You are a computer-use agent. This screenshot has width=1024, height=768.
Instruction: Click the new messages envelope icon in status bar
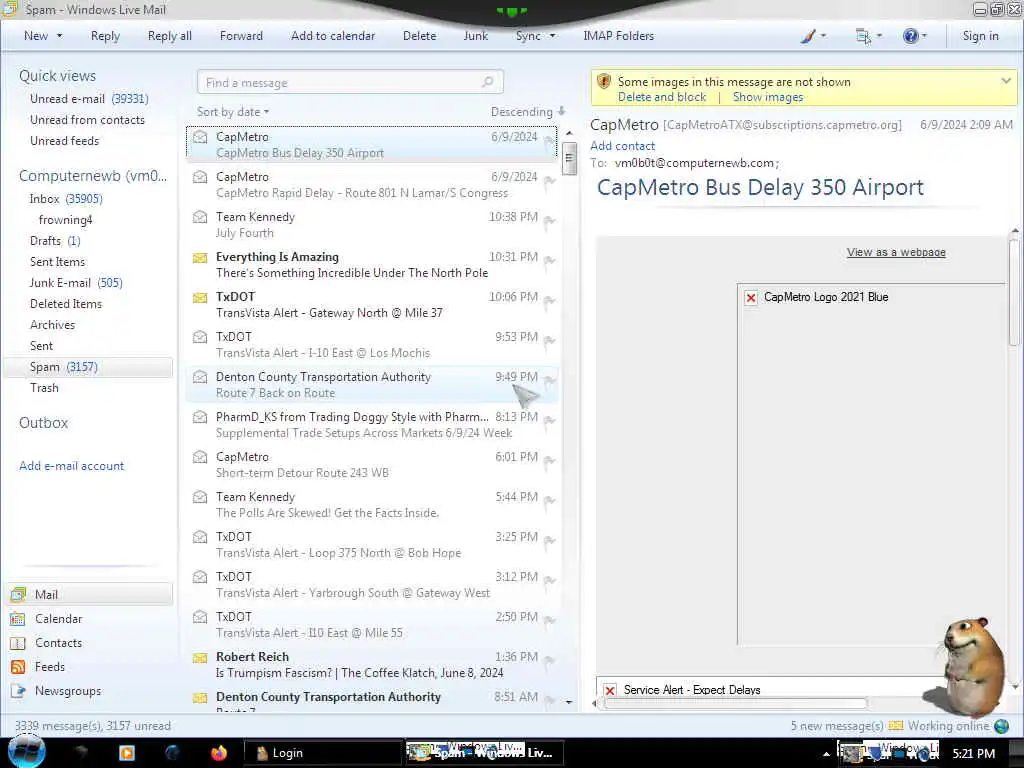[896, 726]
